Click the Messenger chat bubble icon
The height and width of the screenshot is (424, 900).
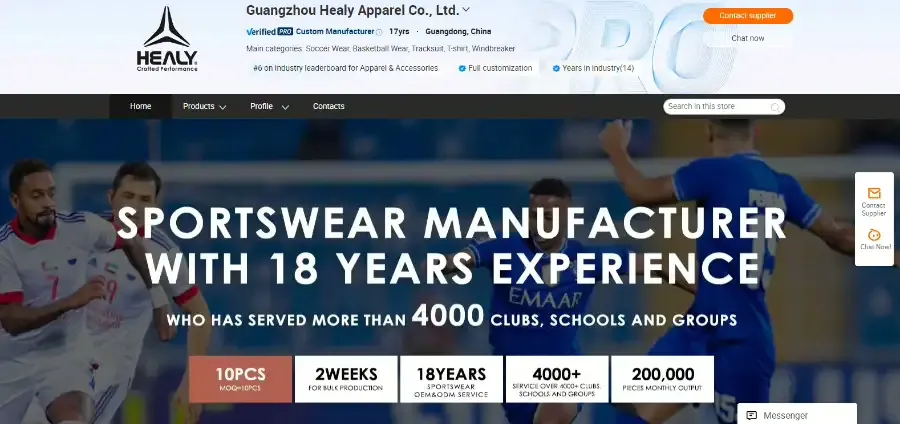(x=751, y=415)
